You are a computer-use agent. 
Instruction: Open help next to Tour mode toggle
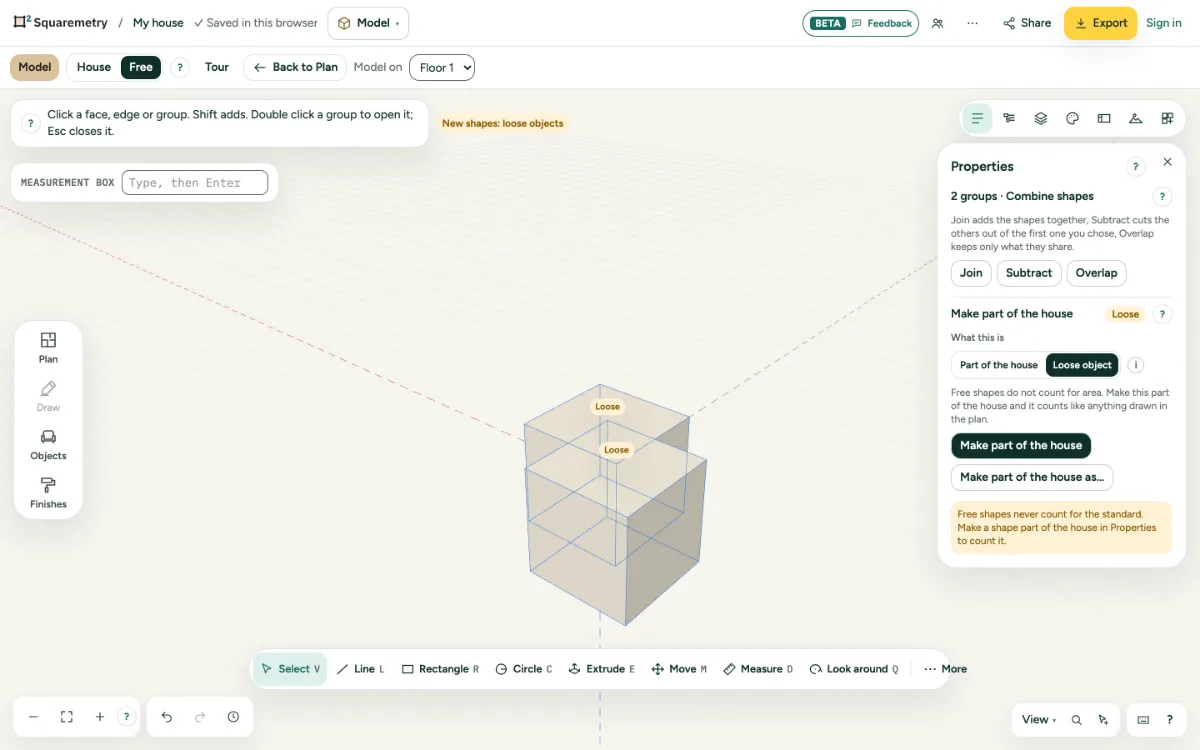(x=179, y=67)
